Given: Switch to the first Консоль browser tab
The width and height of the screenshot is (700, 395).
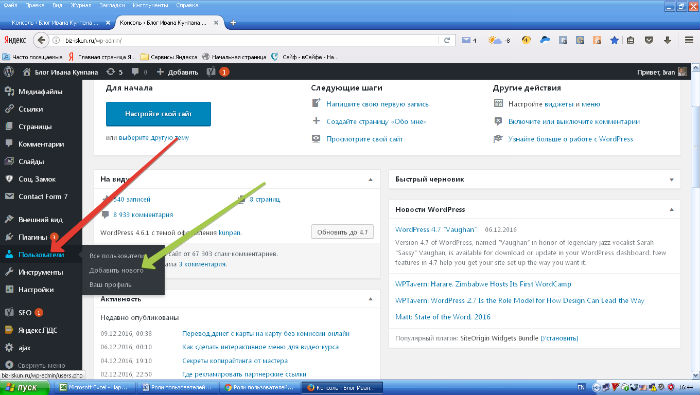Looking at the screenshot, I should [56, 22].
